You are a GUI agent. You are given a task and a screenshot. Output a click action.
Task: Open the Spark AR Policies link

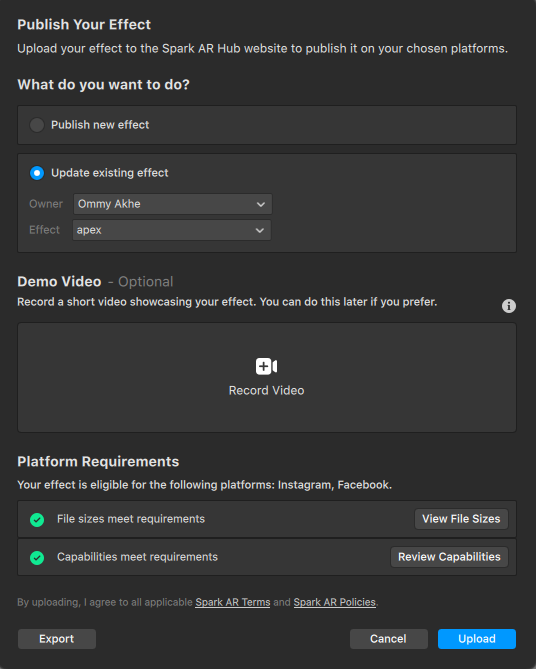point(335,602)
